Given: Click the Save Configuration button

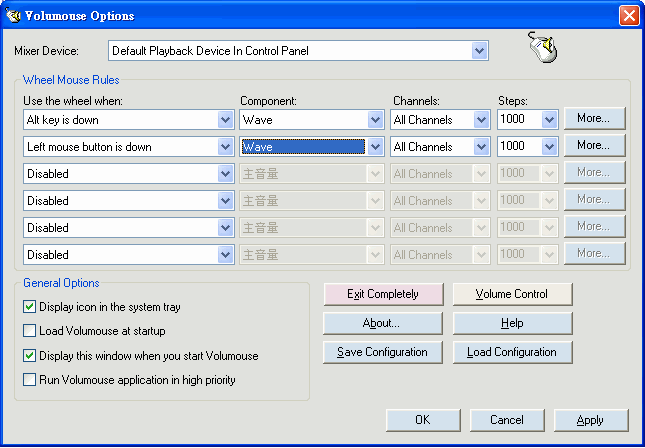Looking at the screenshot, I should [382, 352].
